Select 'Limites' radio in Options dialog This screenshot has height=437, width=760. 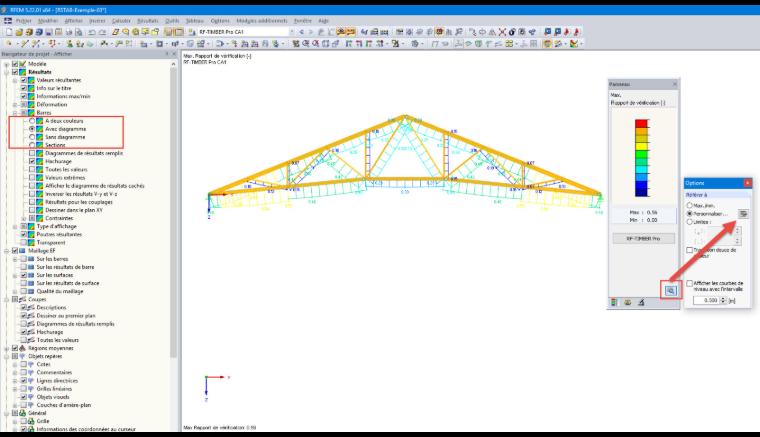(x=689, y=222)
